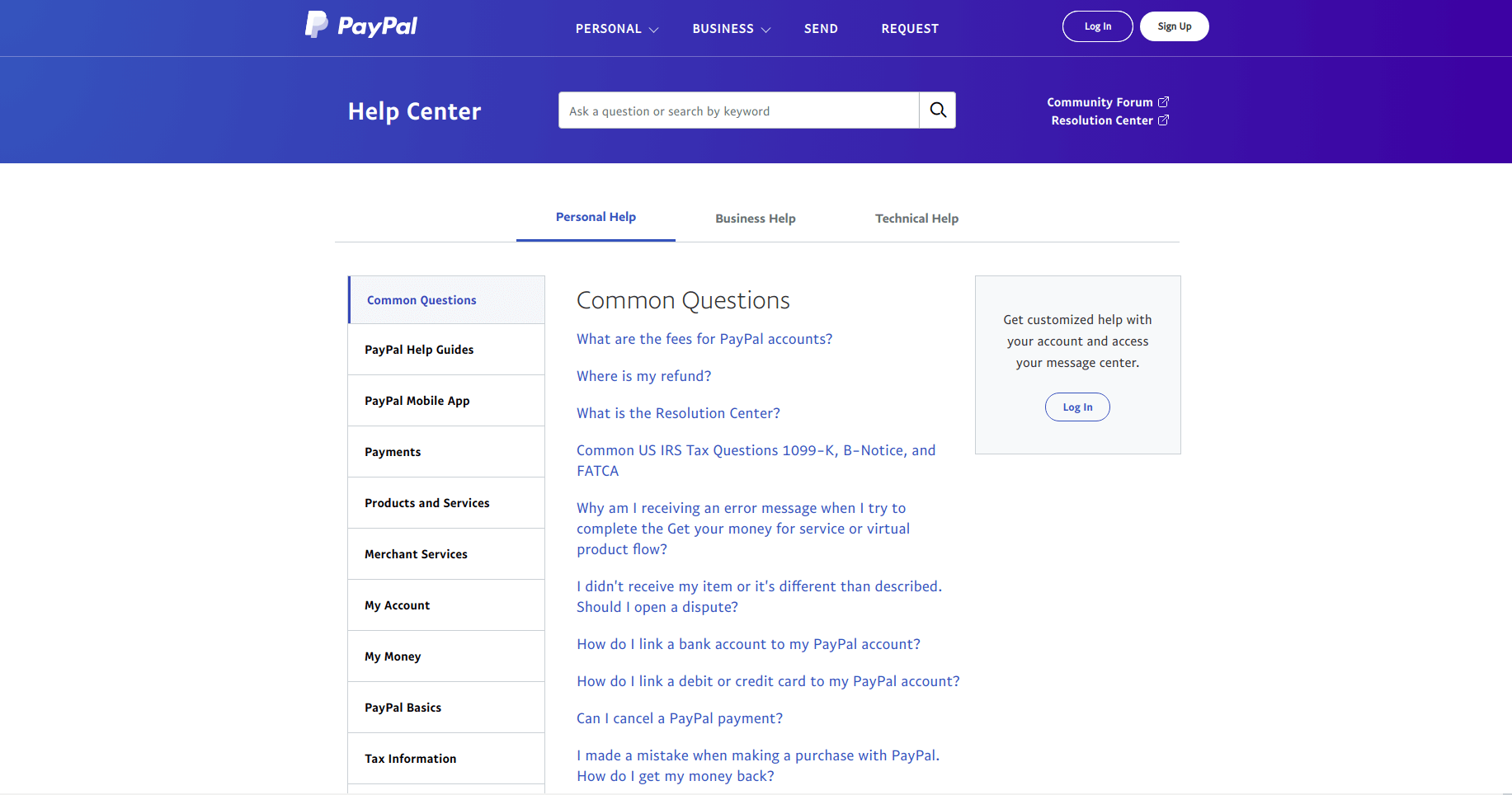Open Resolution Center external link icon

1163,120
